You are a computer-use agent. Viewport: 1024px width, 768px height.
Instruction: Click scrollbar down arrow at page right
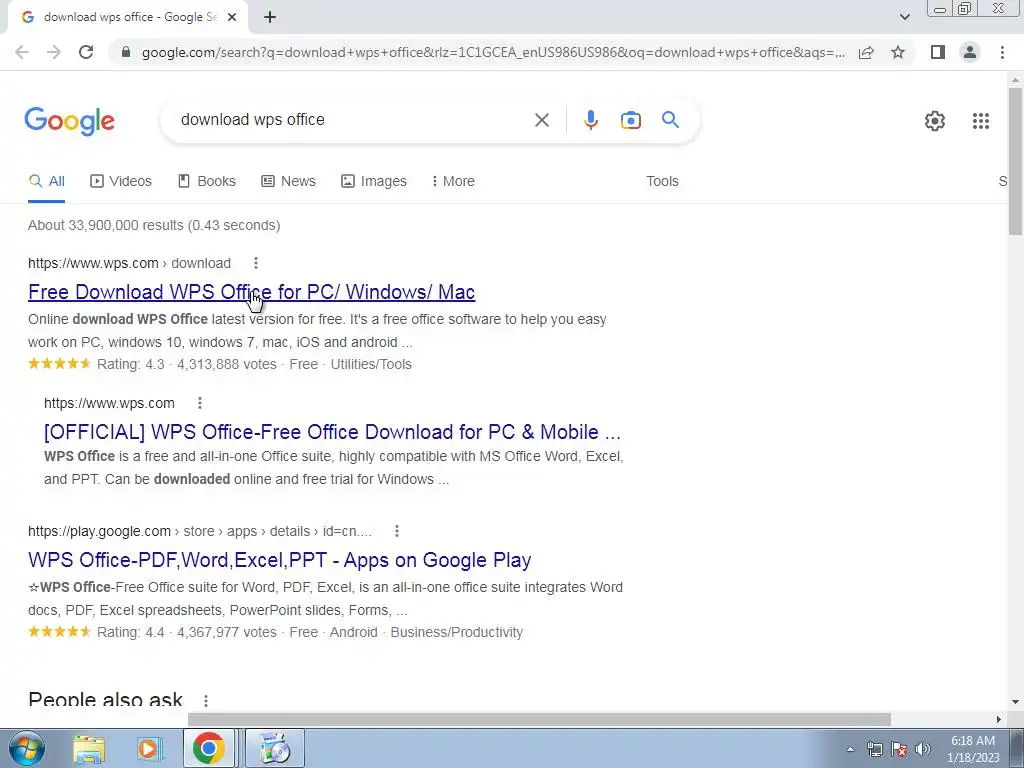point(1015,702)
